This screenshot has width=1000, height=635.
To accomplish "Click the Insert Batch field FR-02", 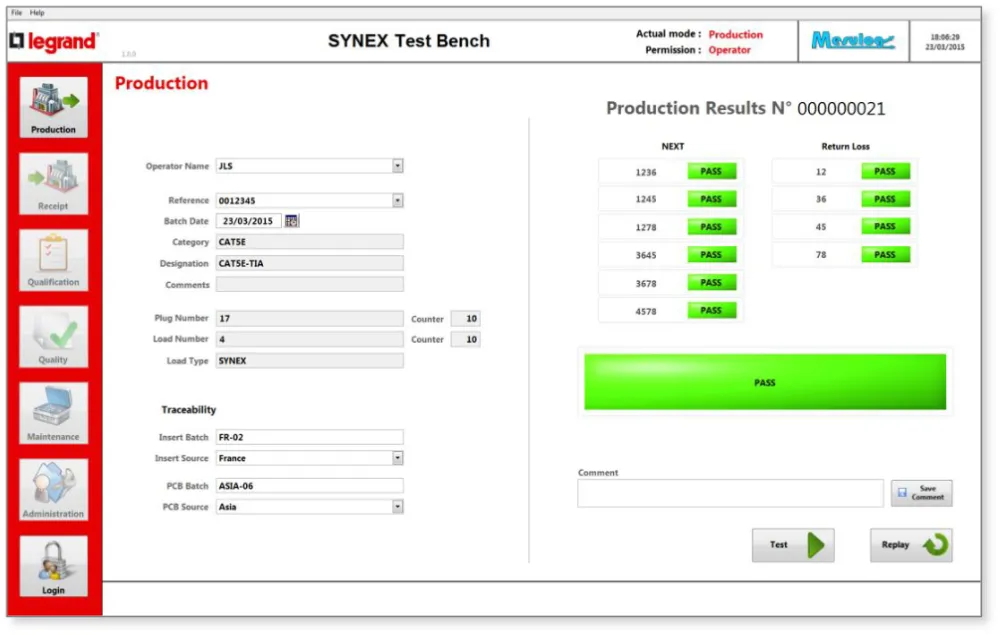I will click(x=309, y=437).
